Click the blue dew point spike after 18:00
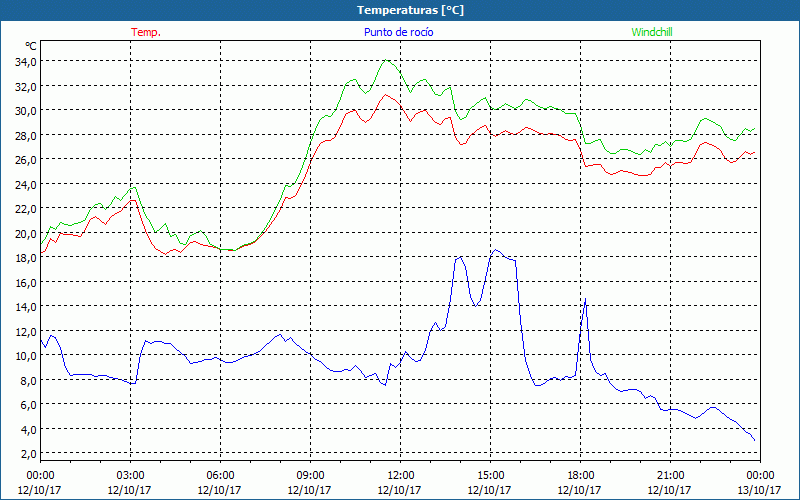 [585, 299]
